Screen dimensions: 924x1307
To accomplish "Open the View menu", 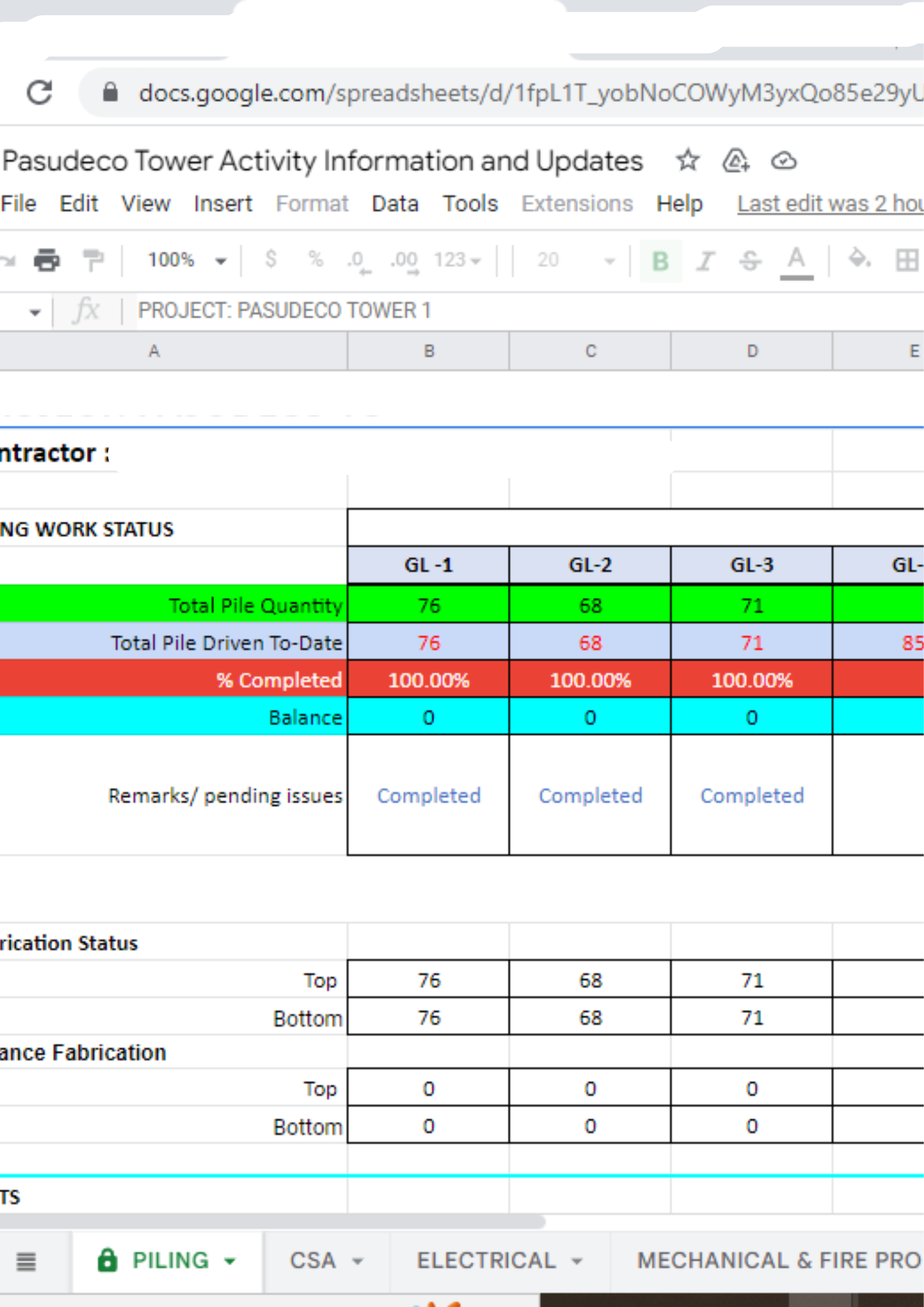I will (146, 203).
